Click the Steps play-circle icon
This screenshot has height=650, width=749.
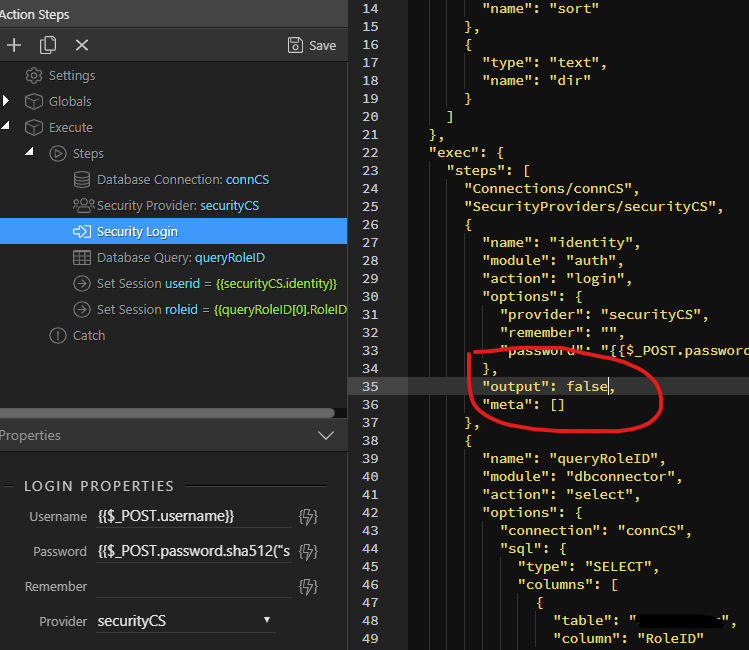coord(58,153)
